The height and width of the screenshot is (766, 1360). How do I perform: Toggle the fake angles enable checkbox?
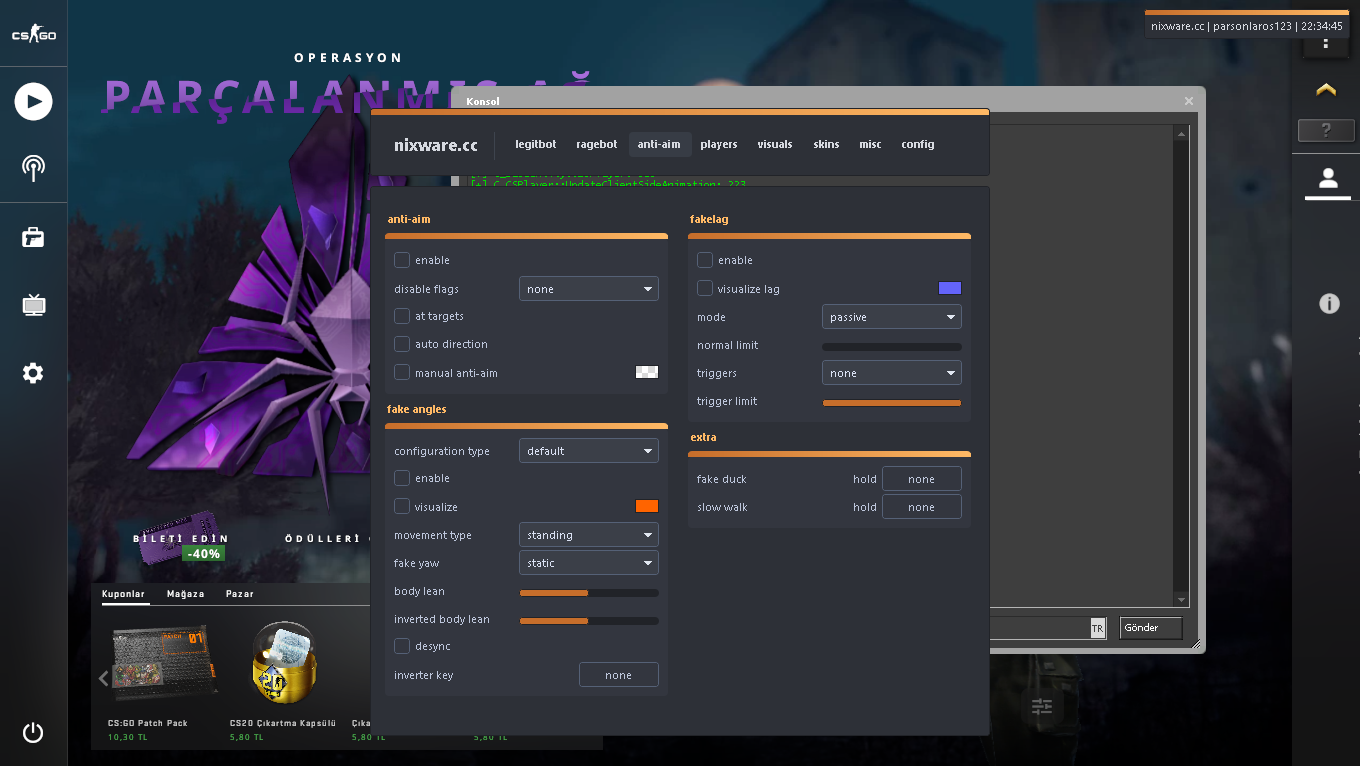point(401,478)
